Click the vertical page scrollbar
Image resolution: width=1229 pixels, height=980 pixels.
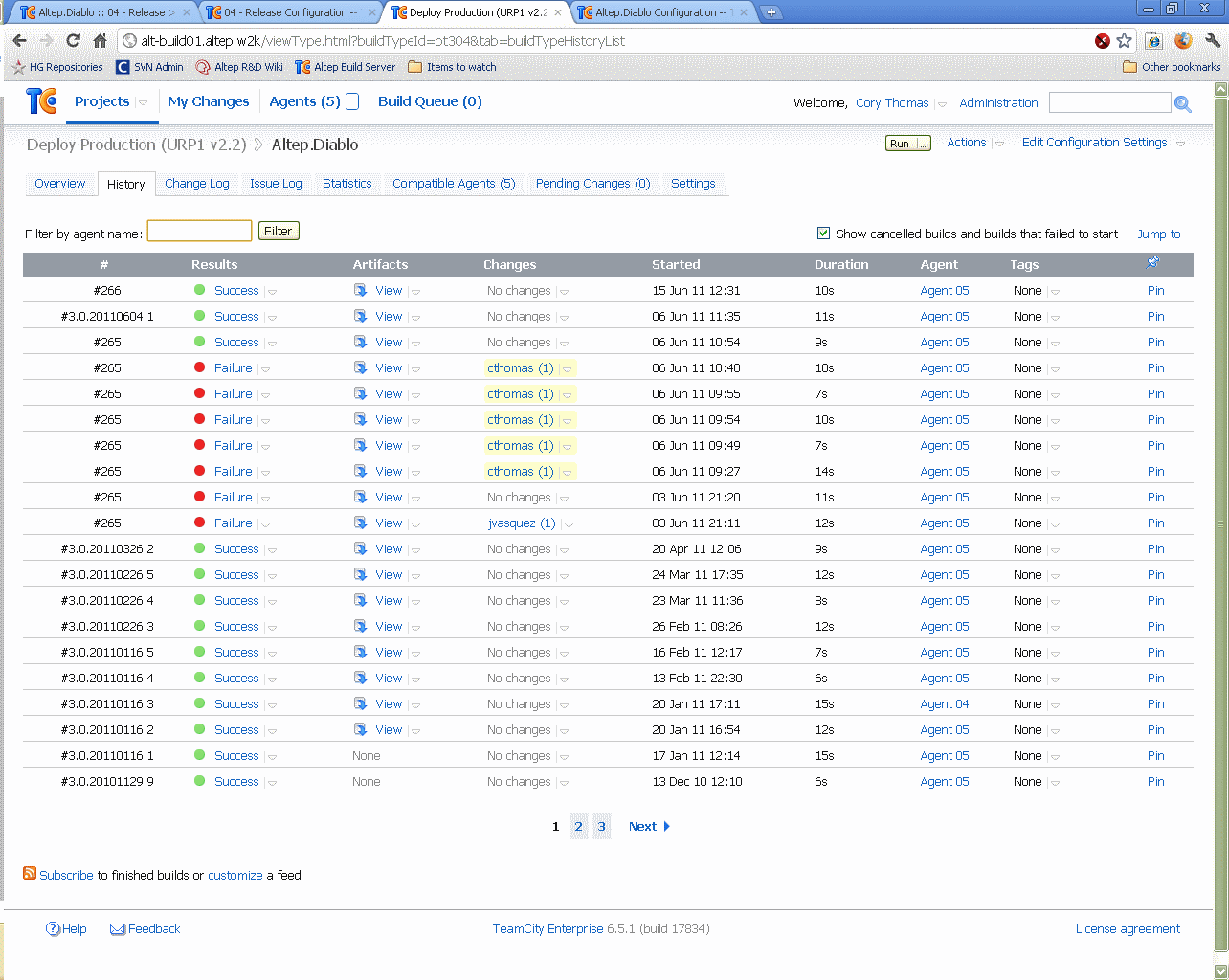pos(1220,523)
